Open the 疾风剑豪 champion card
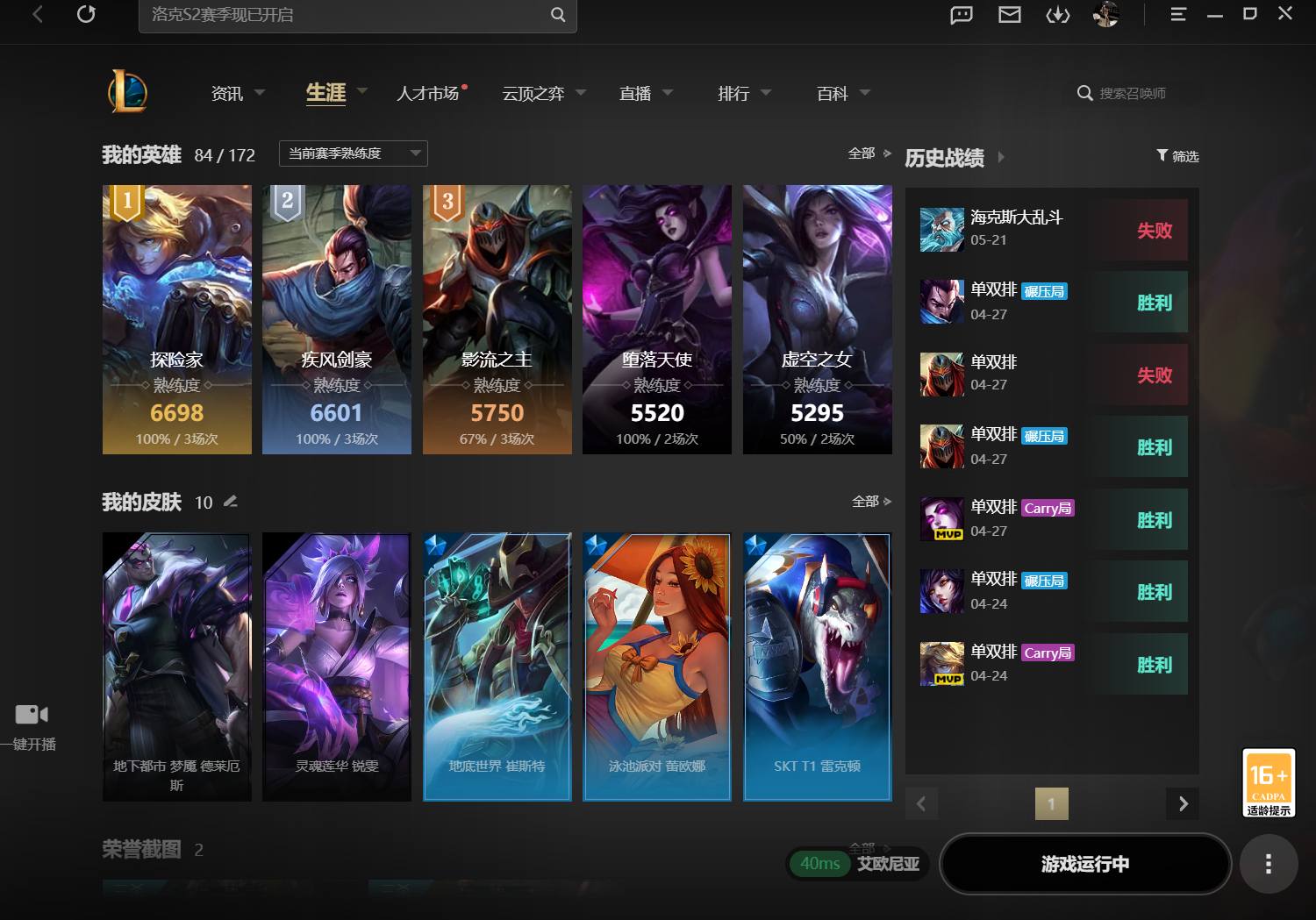This screenshot has height=920, width=1316. [337, 319]
